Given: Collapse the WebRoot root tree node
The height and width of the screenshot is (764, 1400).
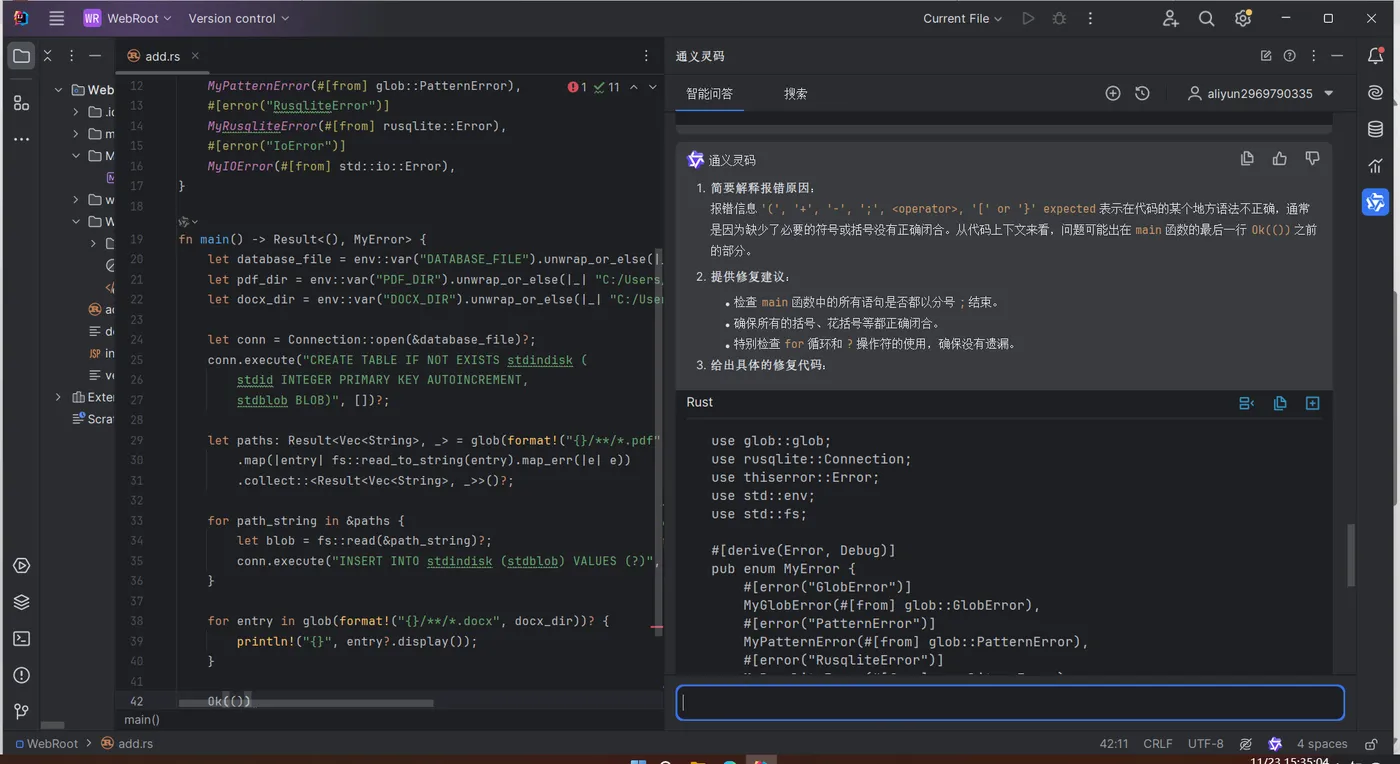Looking at the screenshot, I should pos(59,90).
